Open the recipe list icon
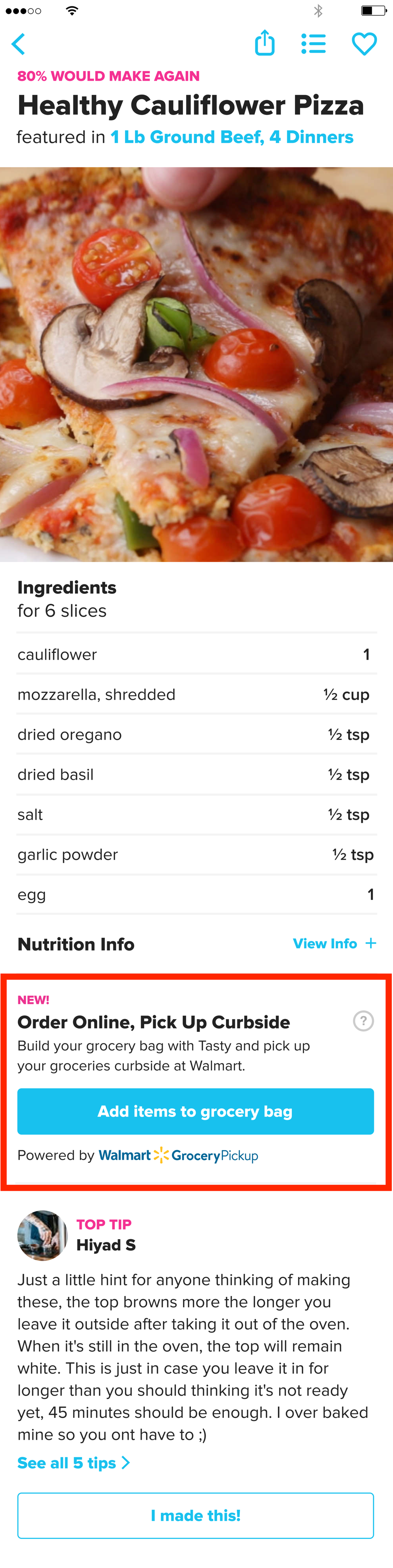The width and height of the screenshot is (393, 1568). [x=314, y=43]
